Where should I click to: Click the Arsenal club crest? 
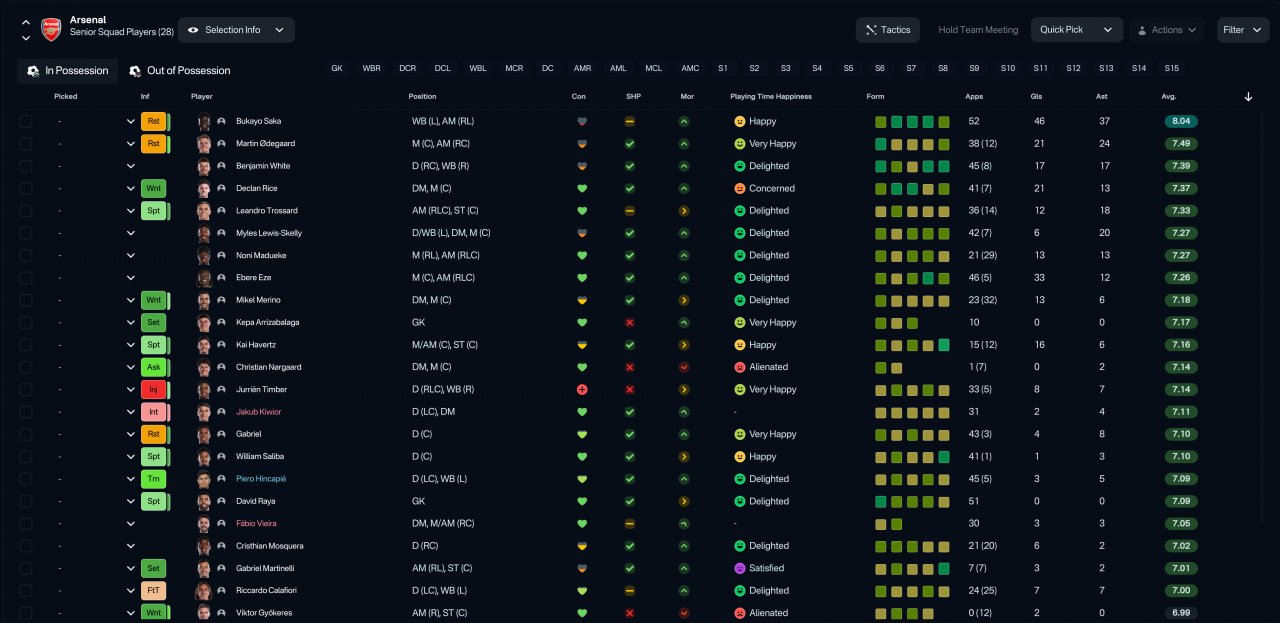coord(51,30)
